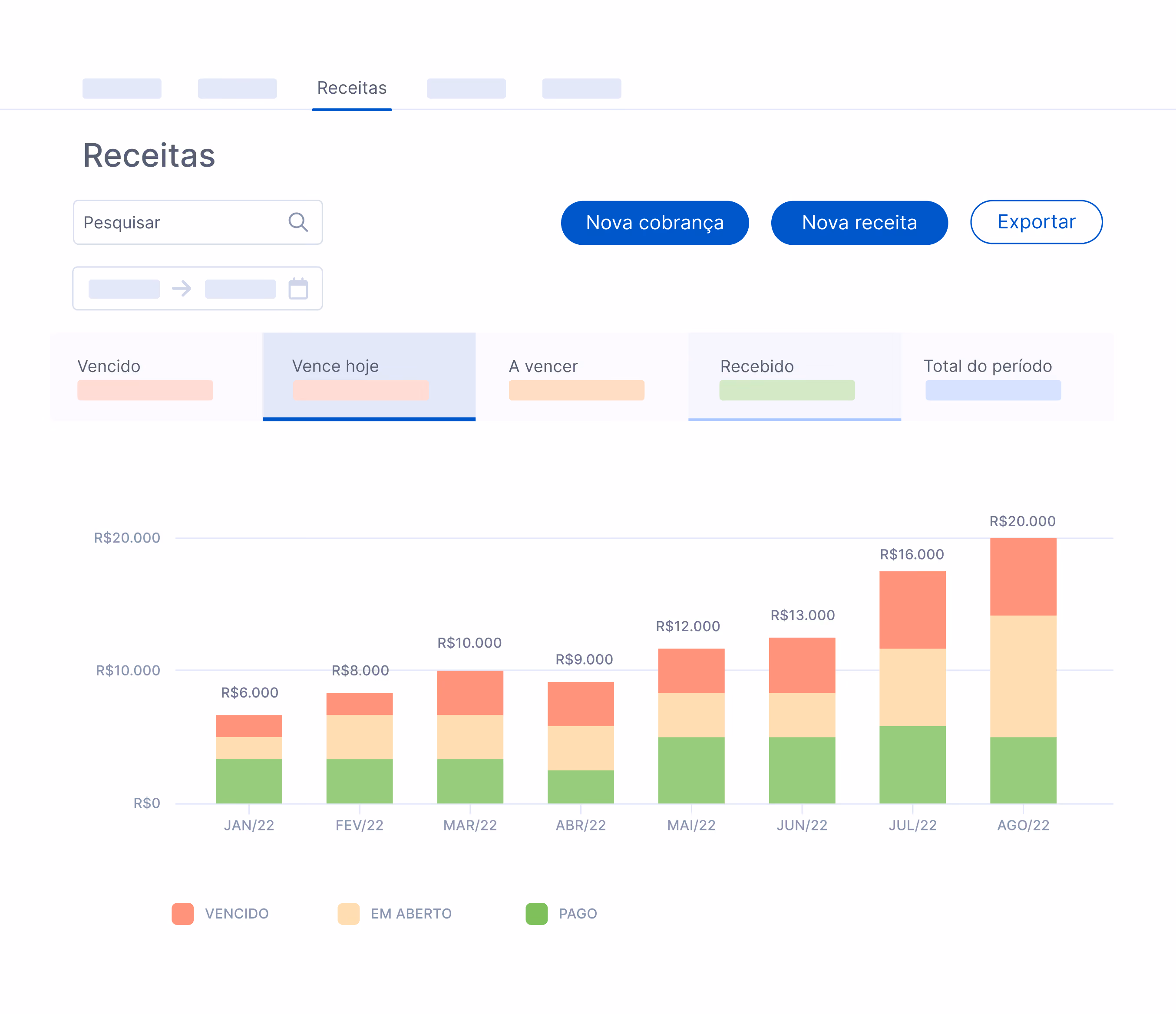This screenshot has height=1014, width=1176.
Task: Click the VENCIDO legend label
Action: click(x=237, y=914)
